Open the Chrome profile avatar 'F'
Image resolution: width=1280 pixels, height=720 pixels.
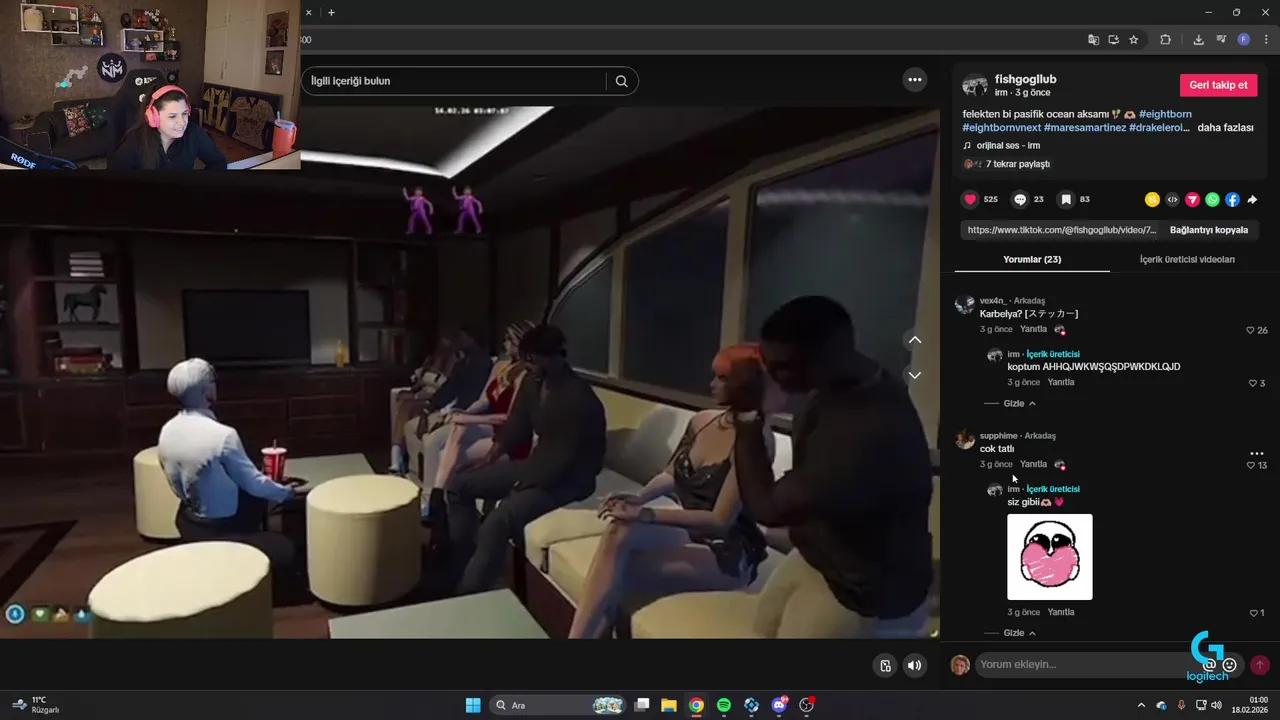[1244, 40]
